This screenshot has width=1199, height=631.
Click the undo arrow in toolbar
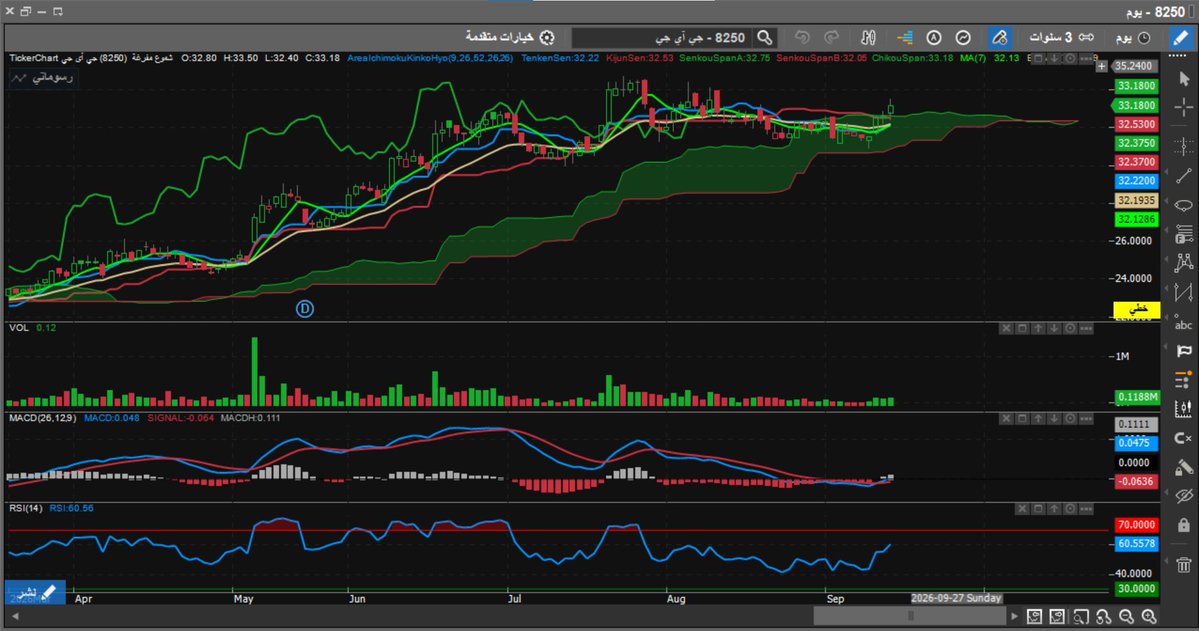(x=801, y=37)
